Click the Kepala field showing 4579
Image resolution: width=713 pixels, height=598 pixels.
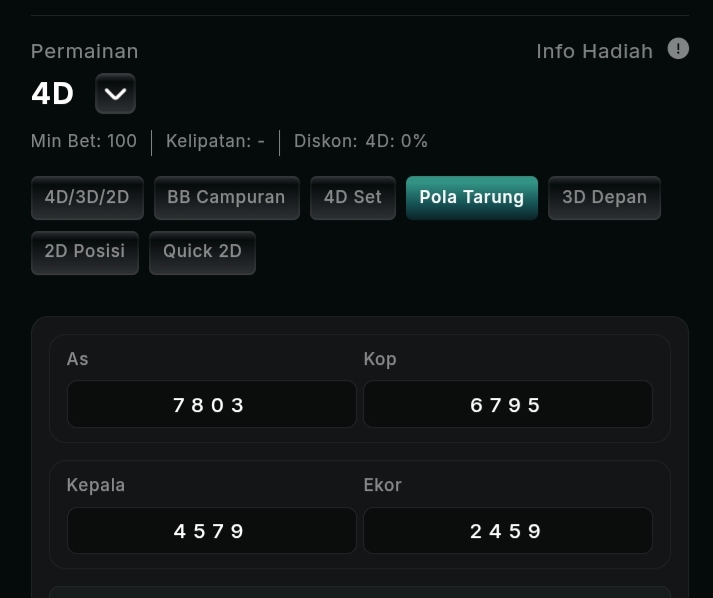click(x=211, y=530)
